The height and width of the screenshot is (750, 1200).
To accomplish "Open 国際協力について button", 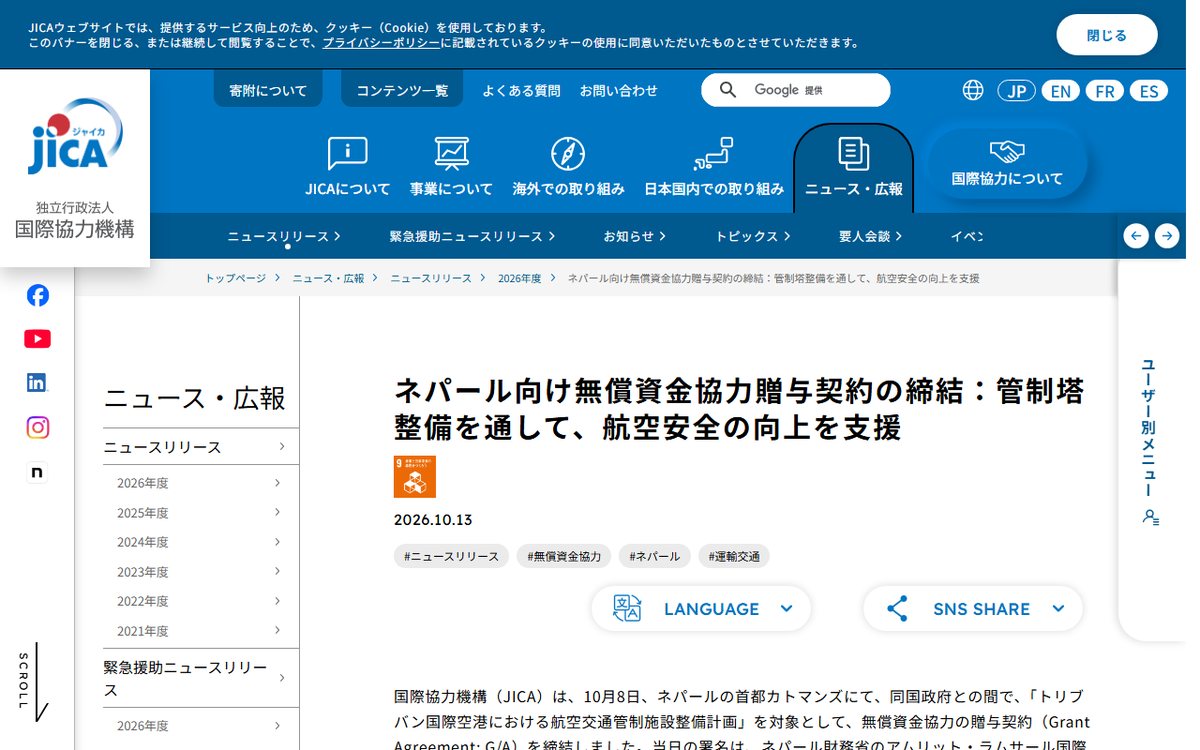I will pyautogui.click(x=1007, y=164).
